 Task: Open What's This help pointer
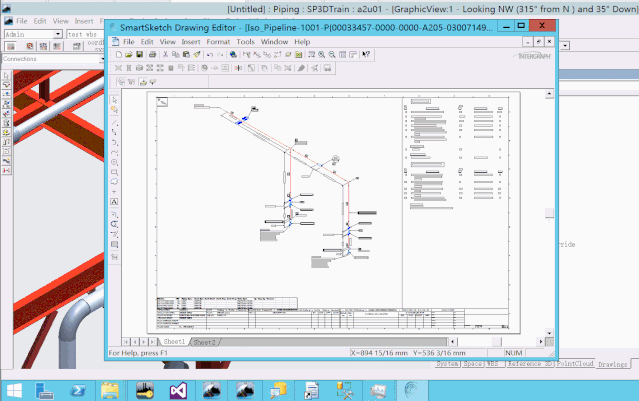click(366, 55)
